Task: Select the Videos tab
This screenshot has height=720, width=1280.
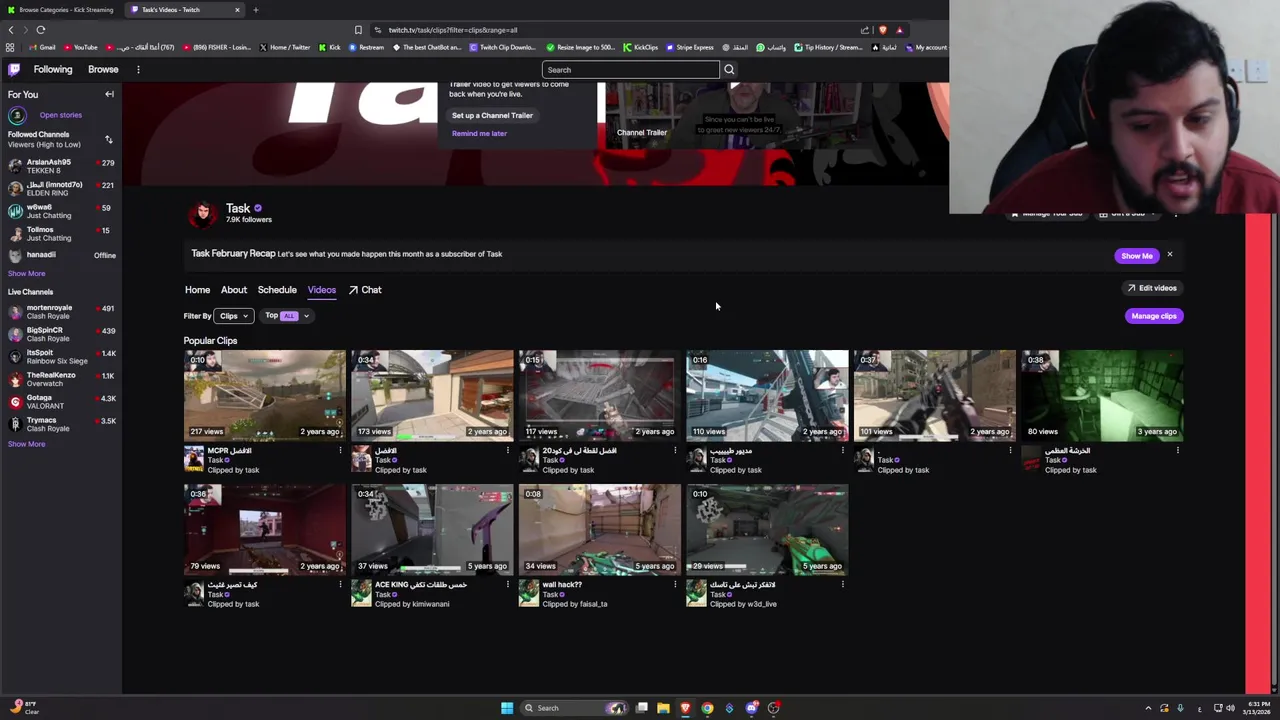Action: coord(322,290)
